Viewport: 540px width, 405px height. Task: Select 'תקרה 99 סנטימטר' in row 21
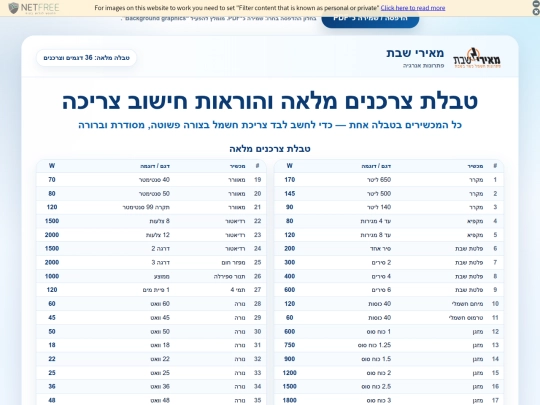(146, 207)
